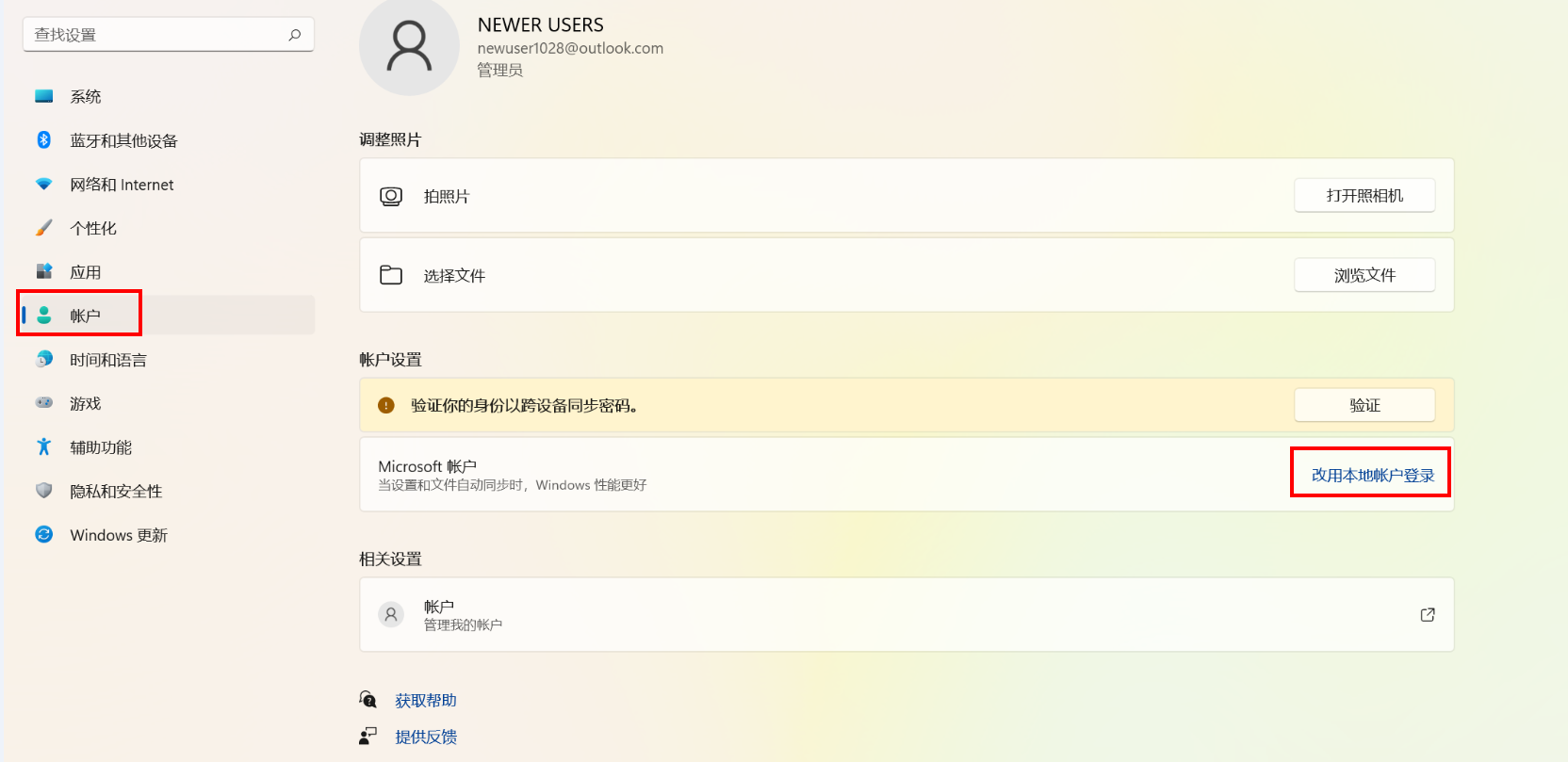Click the 应用 apps icon in sidebar
This screenshot has height=762, width=1568.
coord(44,272)
